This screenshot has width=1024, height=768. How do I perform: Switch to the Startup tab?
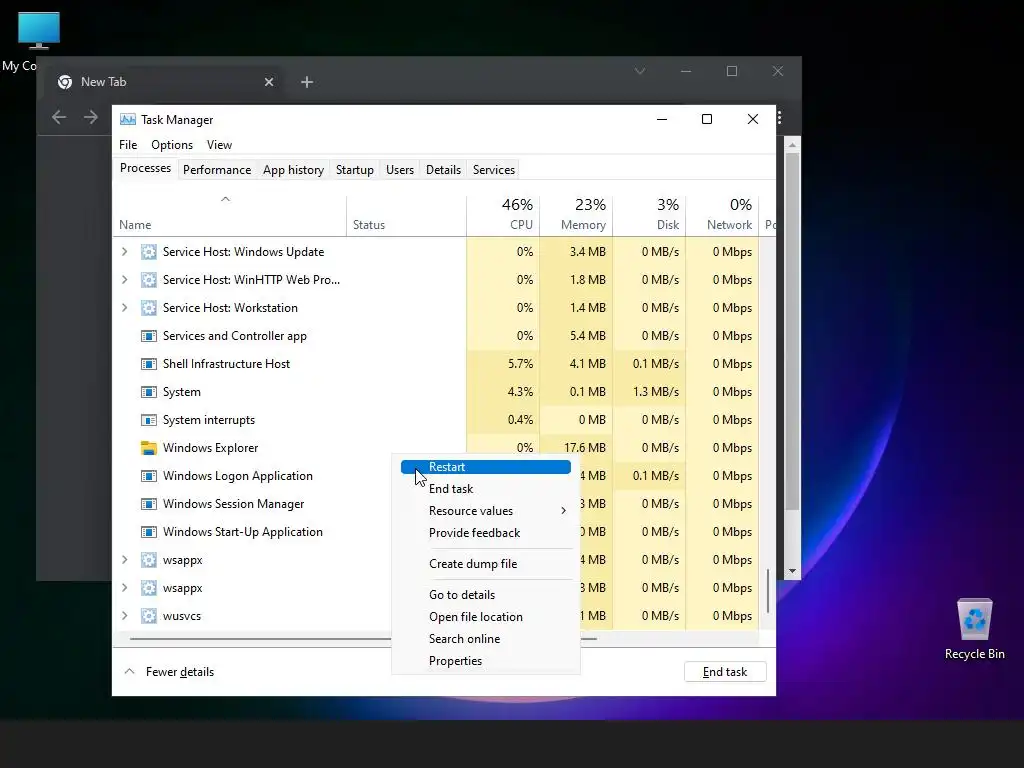355,170
